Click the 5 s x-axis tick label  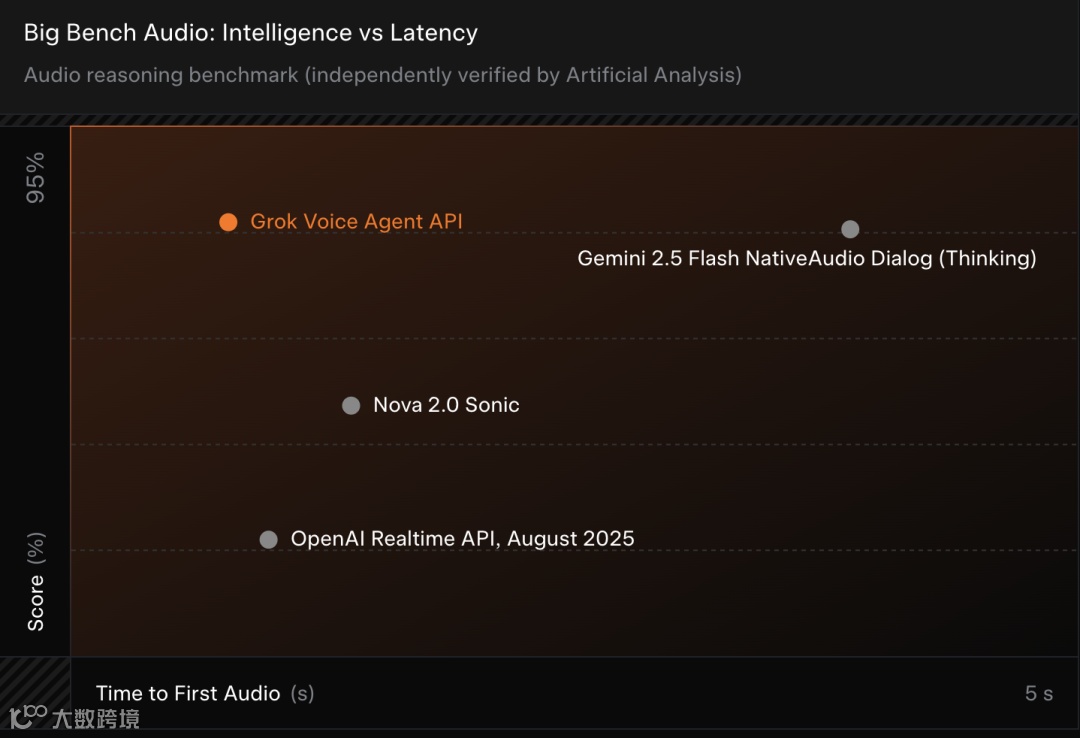click(x=1038, y=693)
